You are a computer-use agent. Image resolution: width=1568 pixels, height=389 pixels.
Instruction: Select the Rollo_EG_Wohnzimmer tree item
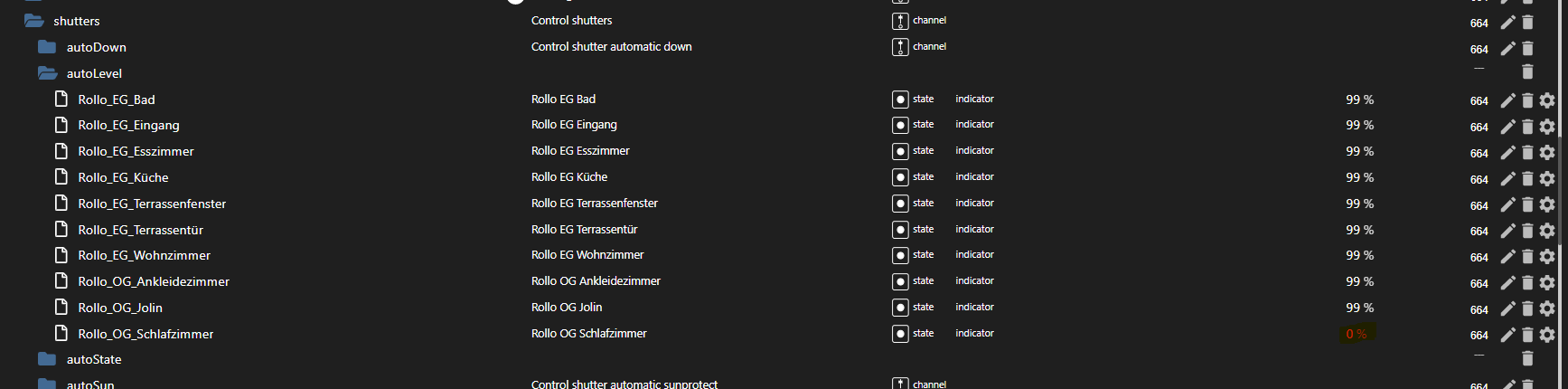144,256
